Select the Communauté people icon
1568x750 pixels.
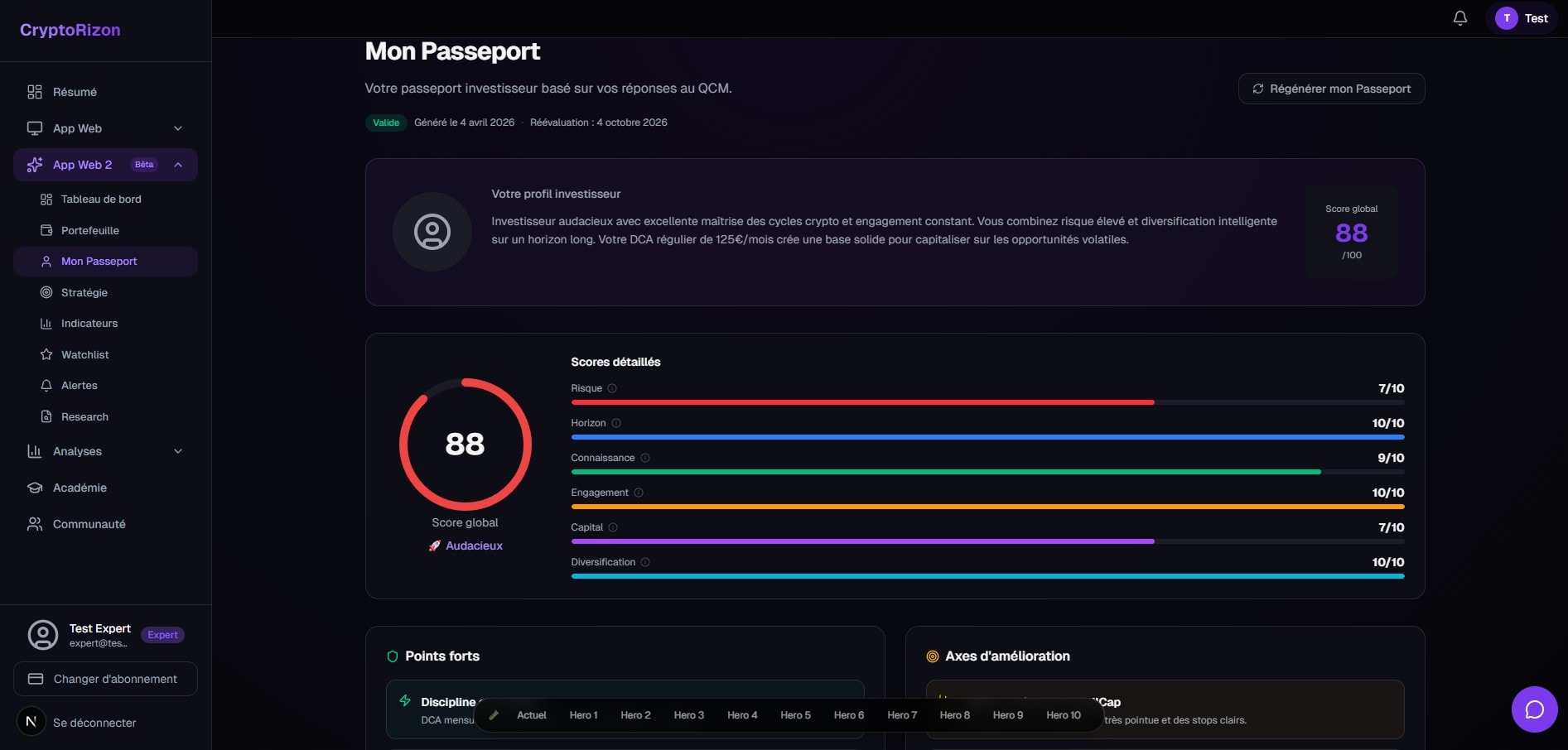point(34,524)
